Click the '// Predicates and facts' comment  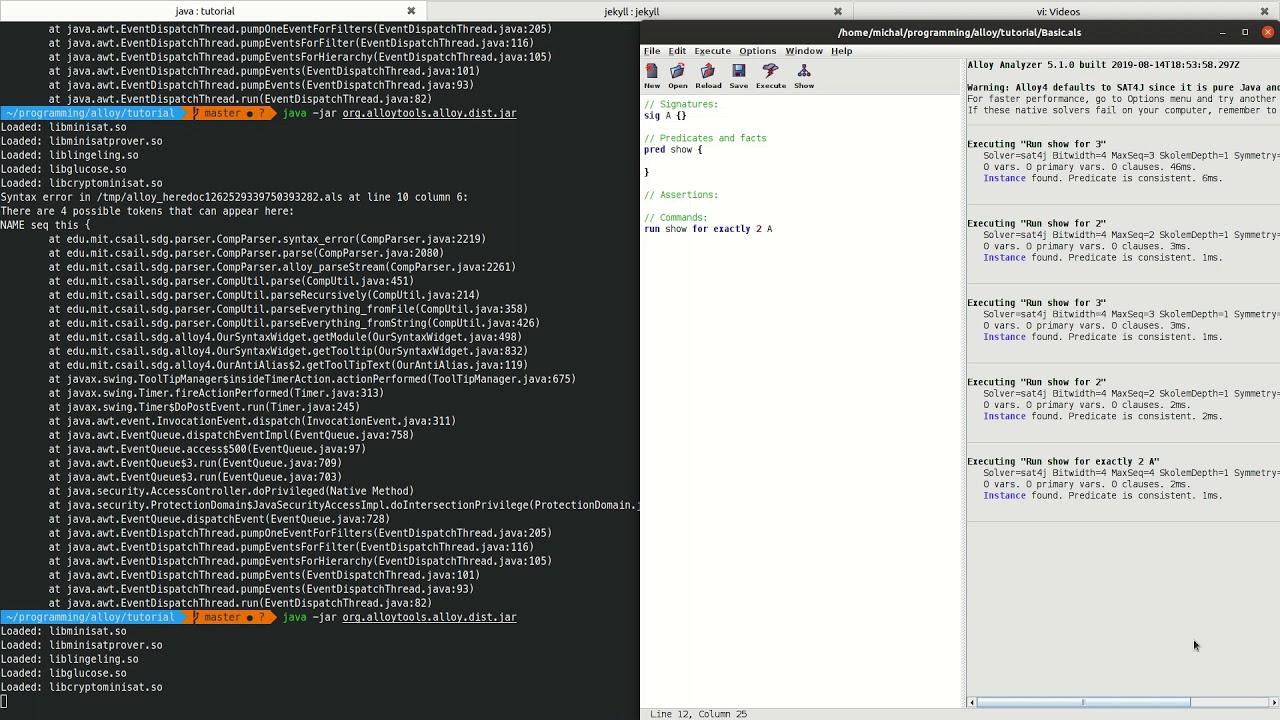[x=705, y=139]
